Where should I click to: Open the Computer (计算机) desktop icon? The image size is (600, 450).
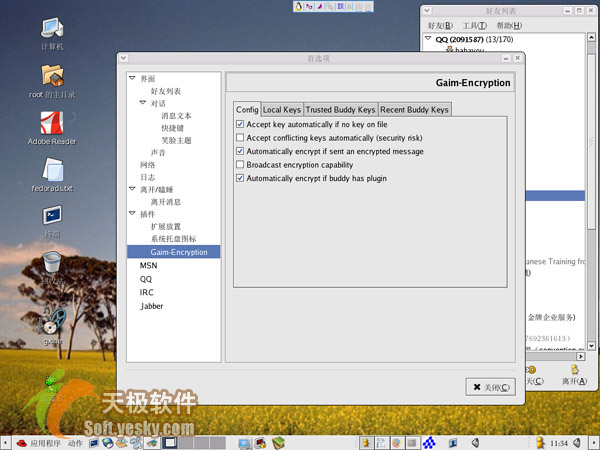[x=52, y=28]
